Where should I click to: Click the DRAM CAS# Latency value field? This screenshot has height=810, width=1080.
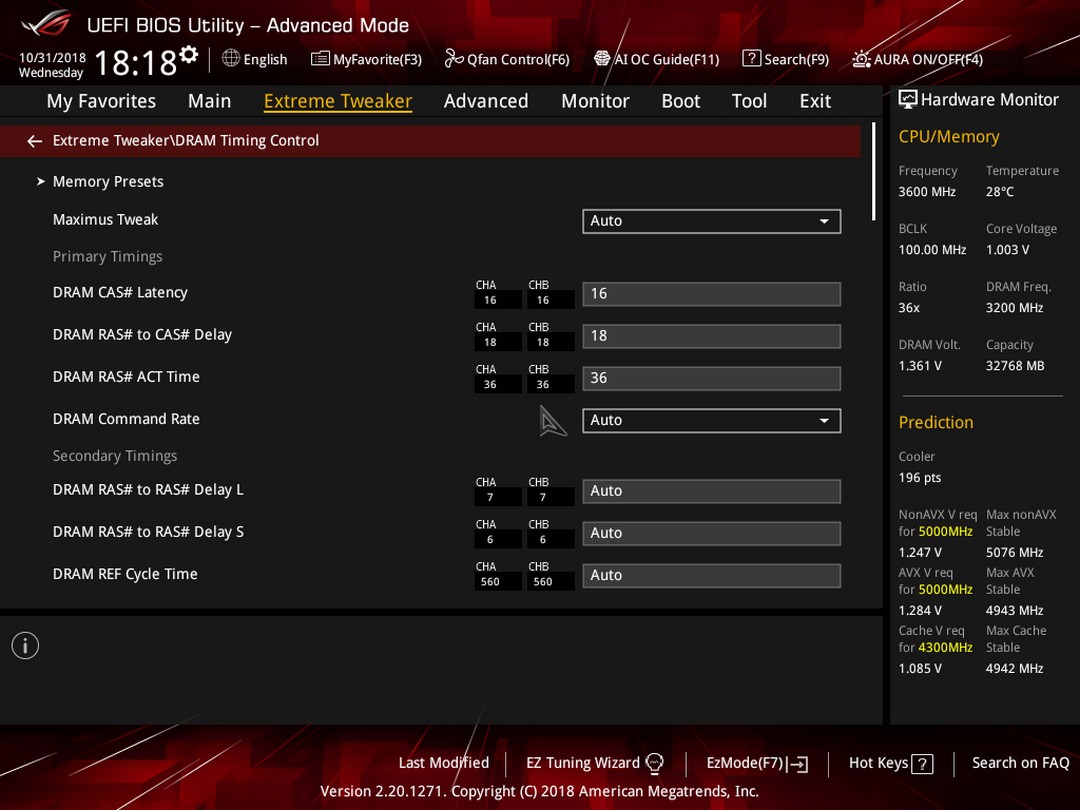tap(712, 294)
